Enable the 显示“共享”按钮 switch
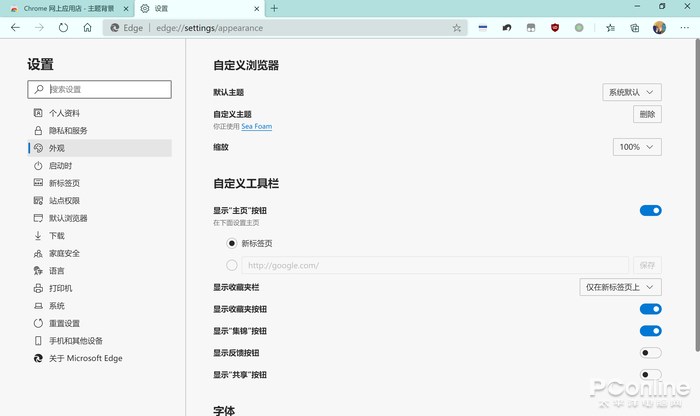The height and width of the screenshot is (416, 700). pos(650,374)
